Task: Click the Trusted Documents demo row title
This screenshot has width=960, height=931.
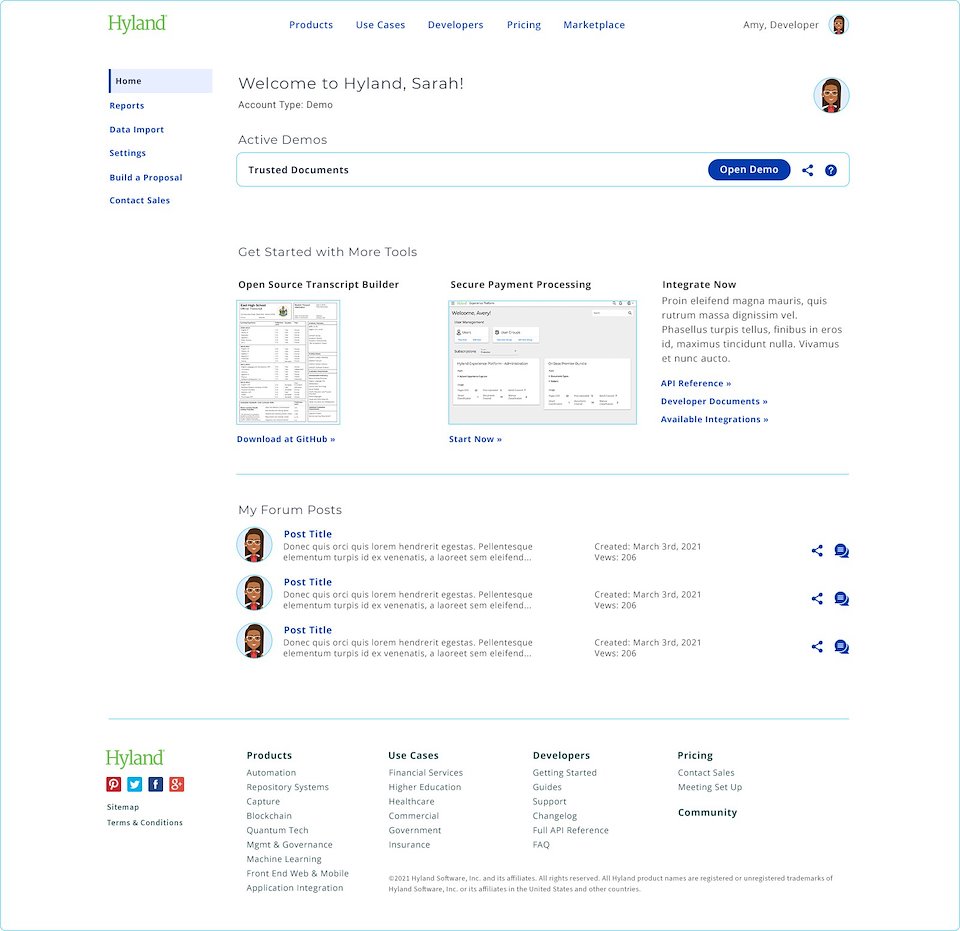Action: (x=298, y=170)
